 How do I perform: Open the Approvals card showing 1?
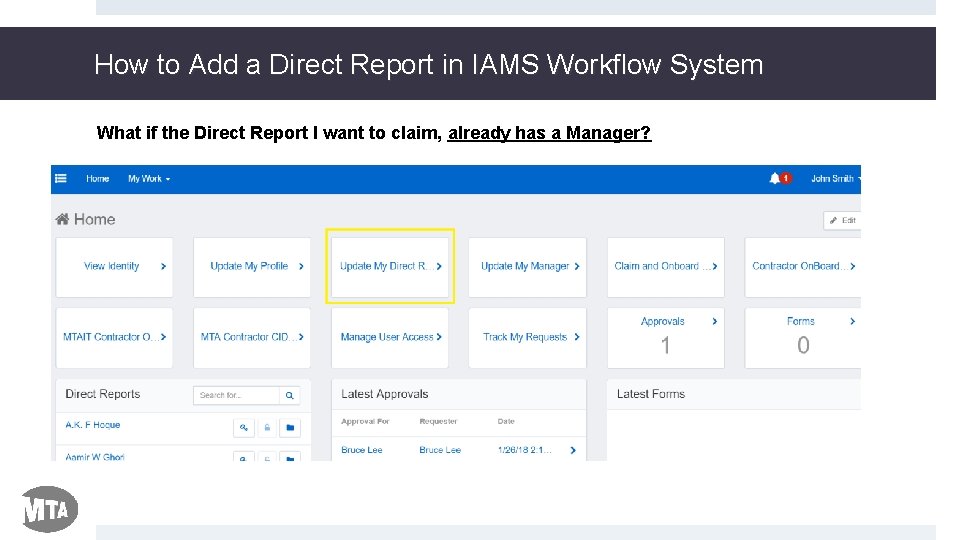pos(666,338)
